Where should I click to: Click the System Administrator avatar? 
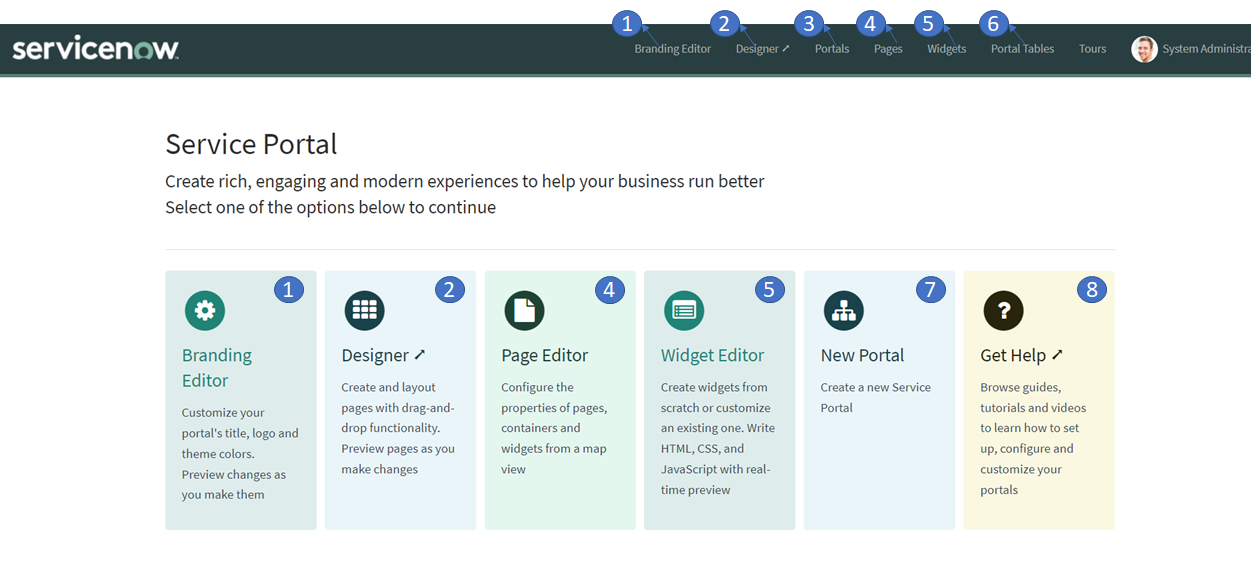click(x=1143, y=48)
